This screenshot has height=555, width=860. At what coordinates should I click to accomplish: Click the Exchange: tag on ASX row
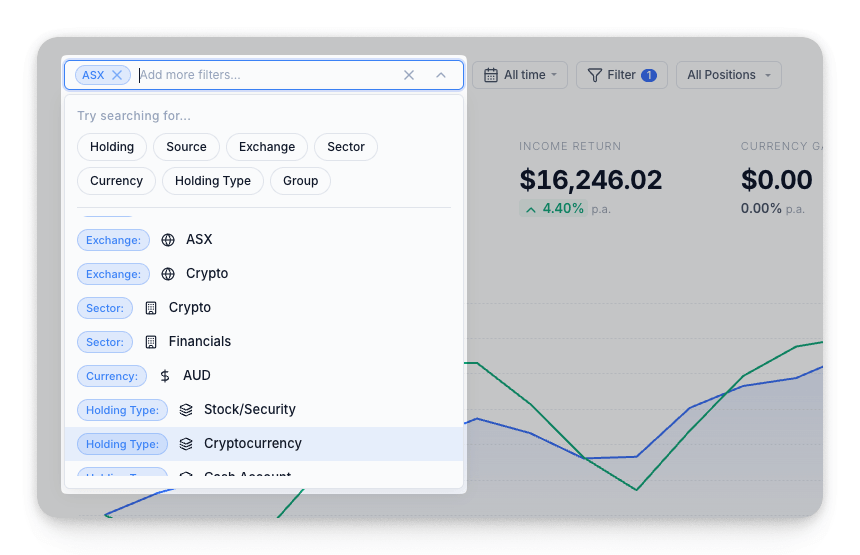(x=114, y=240)
